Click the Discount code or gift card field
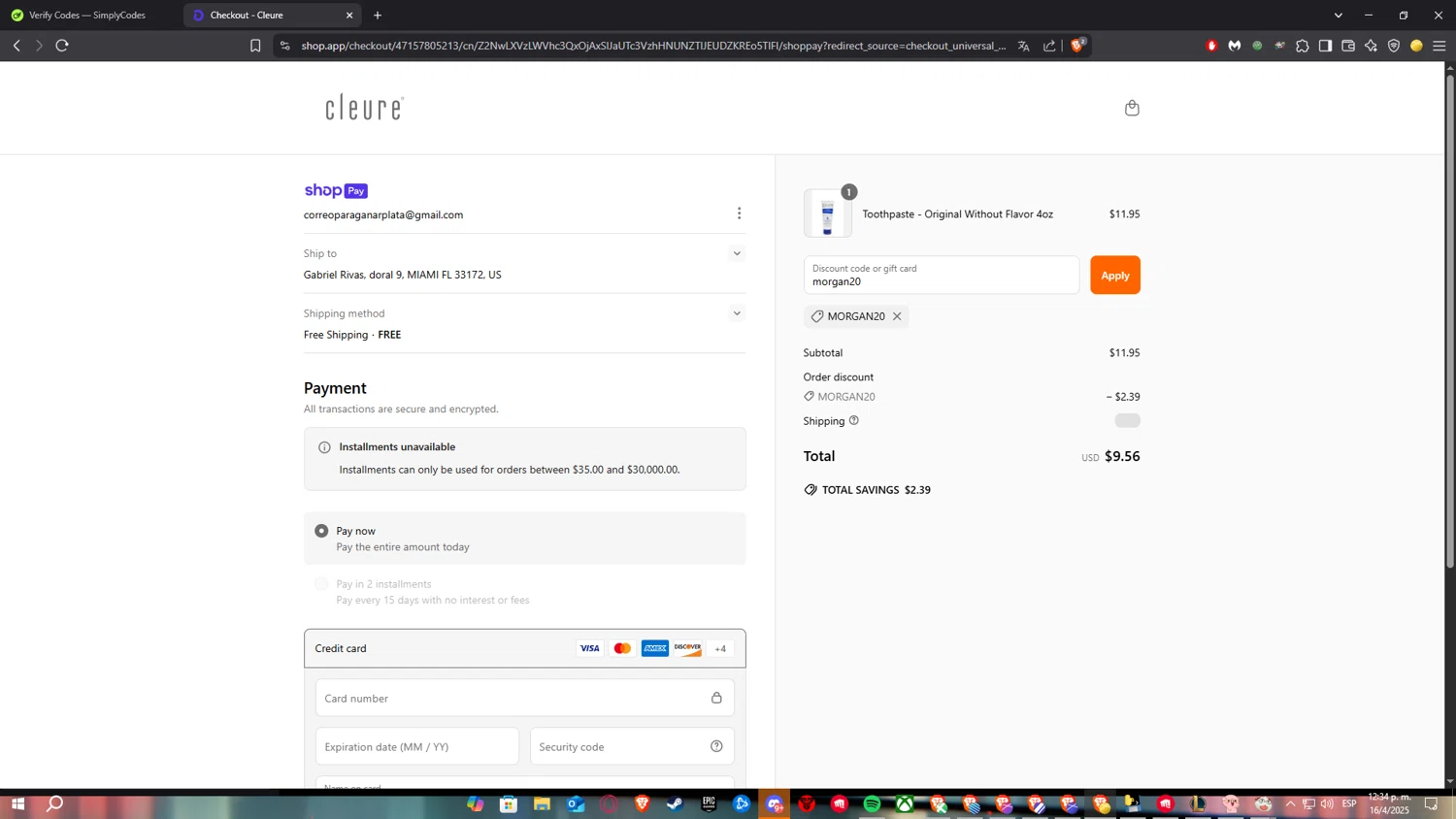 pos(942,276)
